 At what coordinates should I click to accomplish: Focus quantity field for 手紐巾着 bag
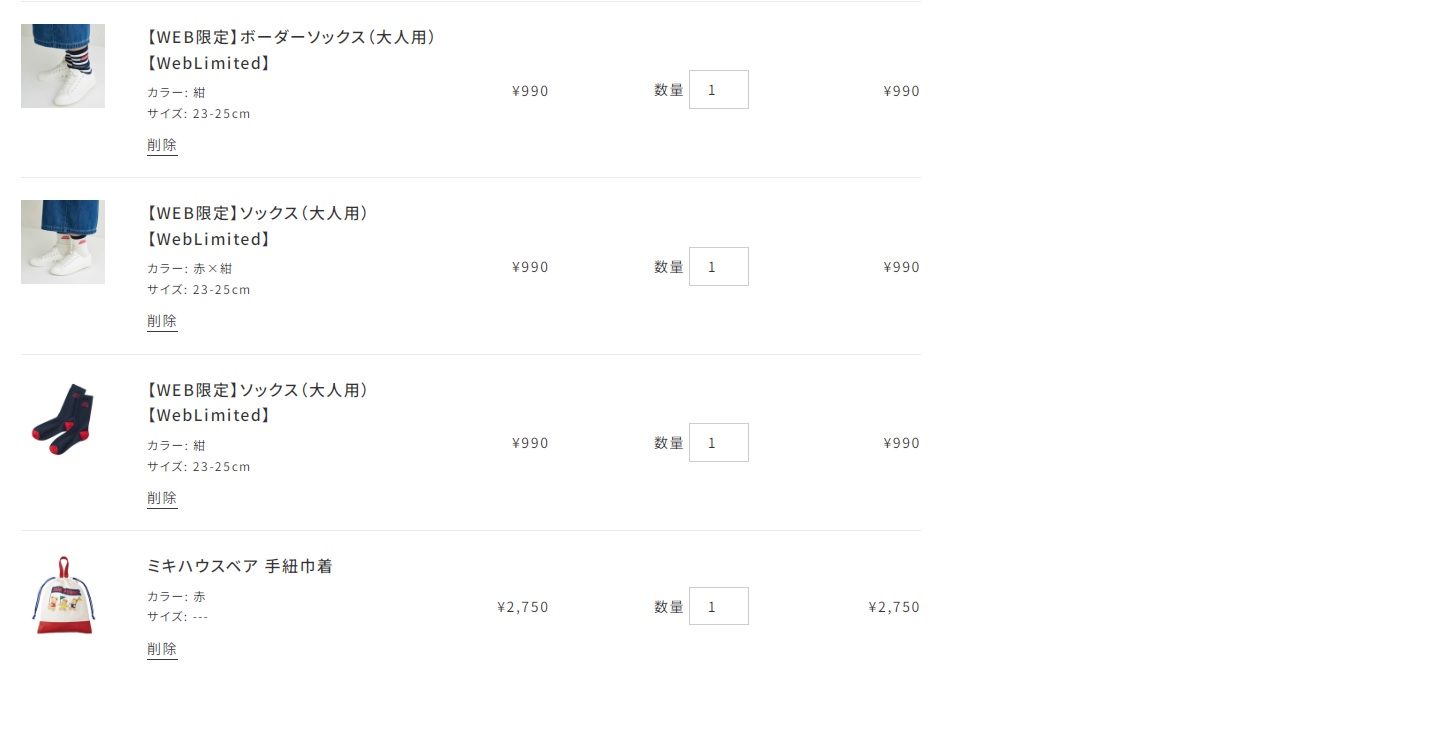[719, 606]
